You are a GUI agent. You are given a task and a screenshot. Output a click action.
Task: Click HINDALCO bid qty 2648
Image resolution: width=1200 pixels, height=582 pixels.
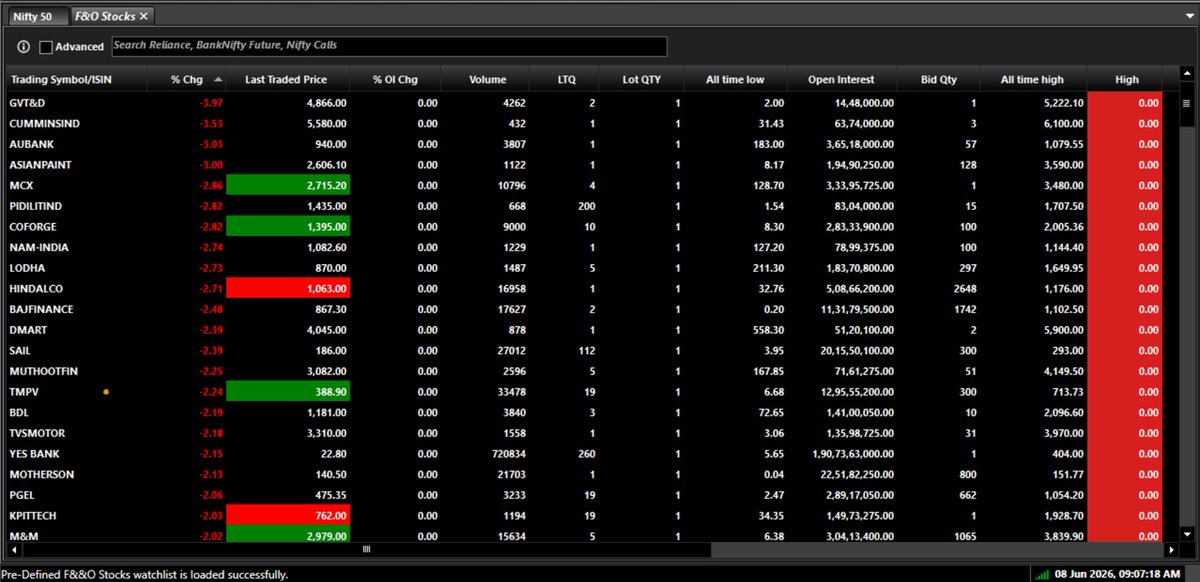click(963, 288)
